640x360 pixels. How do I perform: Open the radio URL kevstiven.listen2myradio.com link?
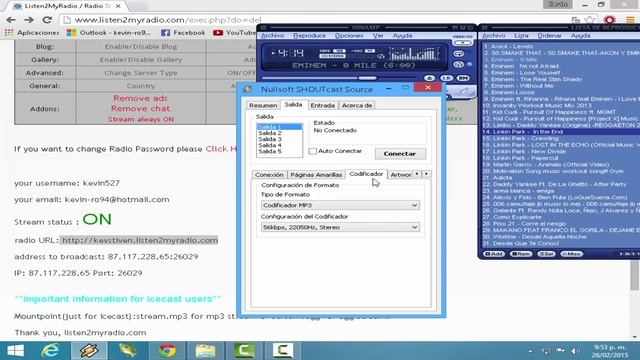[140, 240]
